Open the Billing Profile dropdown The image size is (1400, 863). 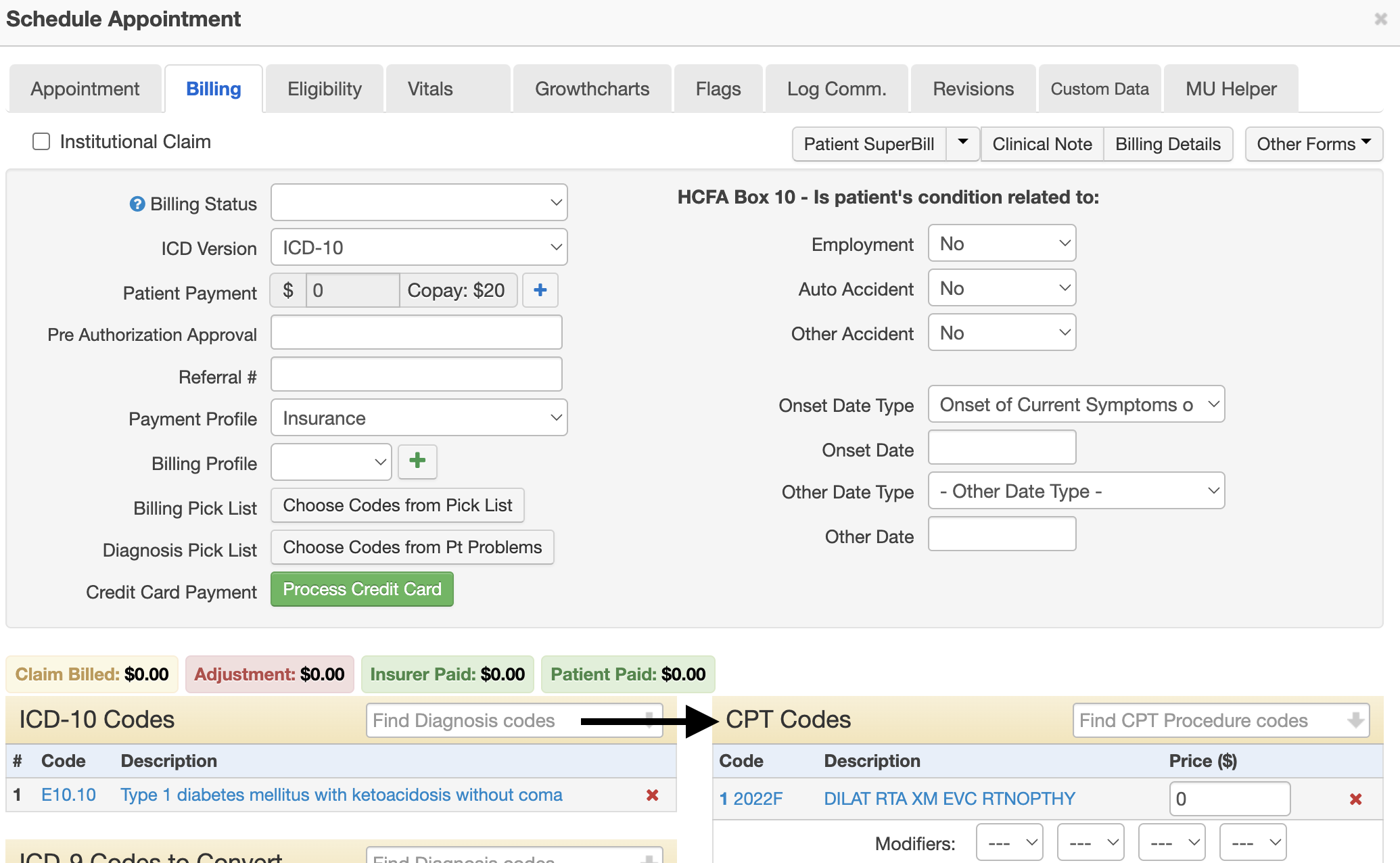(331, 462)
